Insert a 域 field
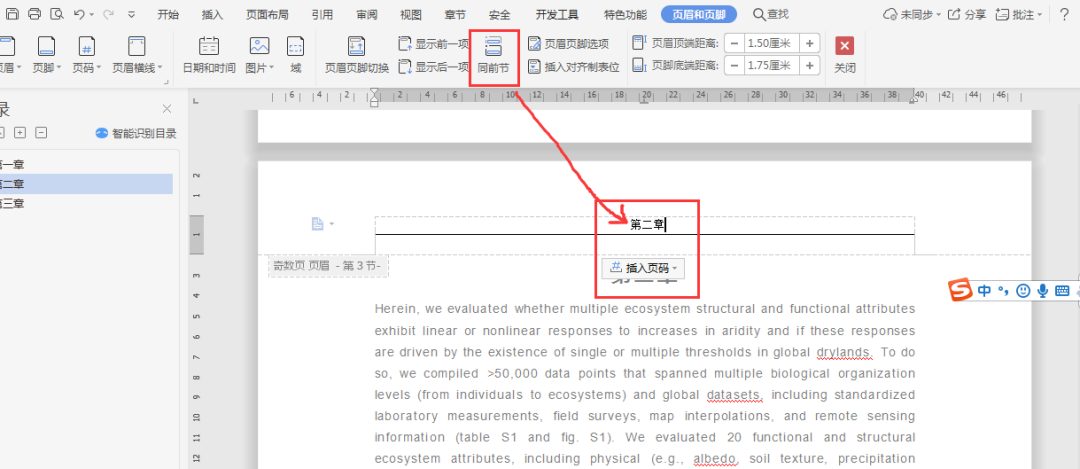The width and height of the screenshot is (1080, 469). tap(295, 54)
